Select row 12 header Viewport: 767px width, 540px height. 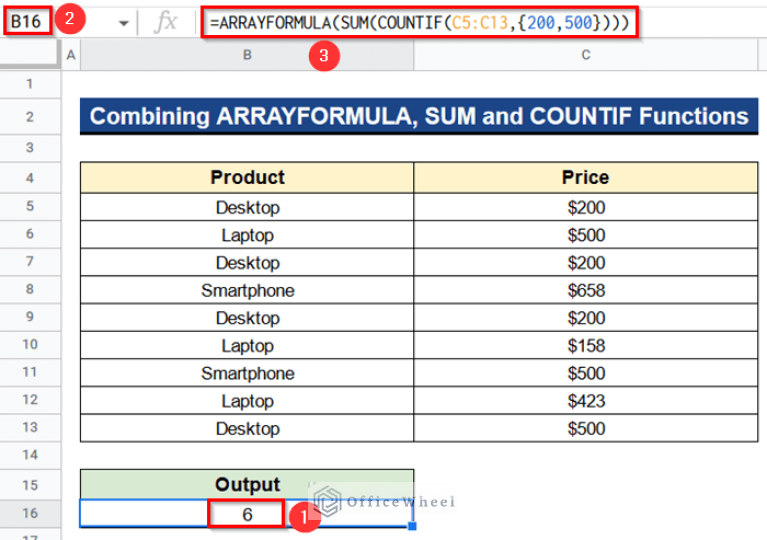[30, 400]
